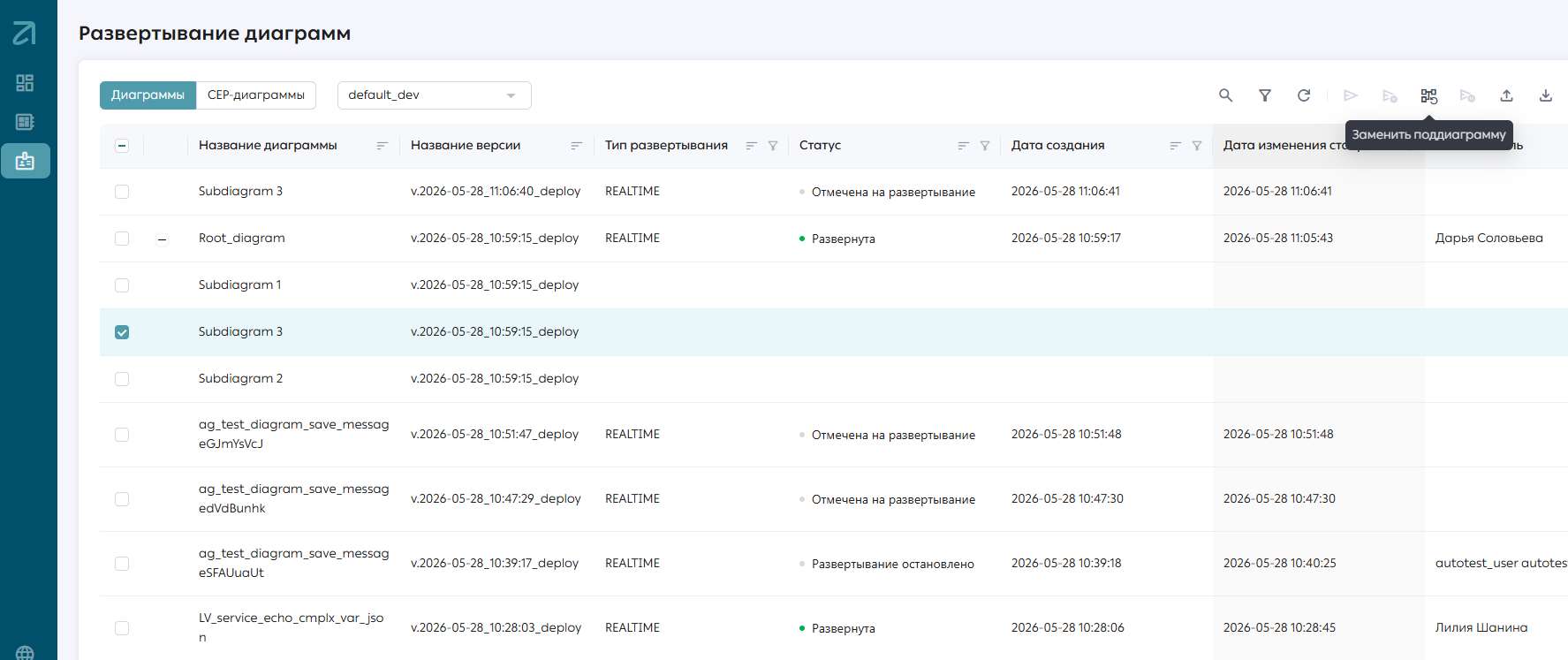
Task: Click Развертывание остановлено status
Action: pos(892,565)
